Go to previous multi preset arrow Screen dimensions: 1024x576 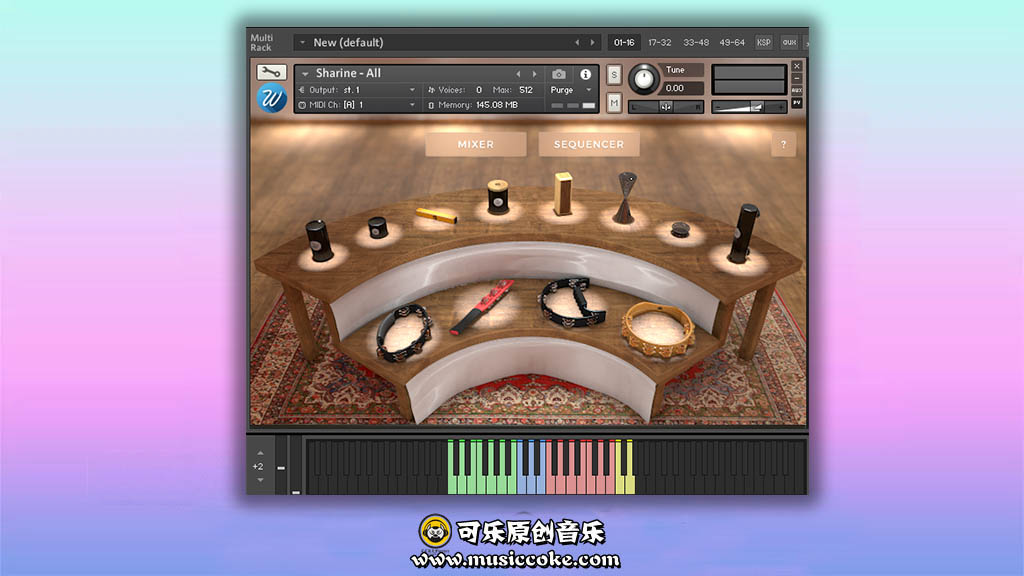[x=577, y=42]
